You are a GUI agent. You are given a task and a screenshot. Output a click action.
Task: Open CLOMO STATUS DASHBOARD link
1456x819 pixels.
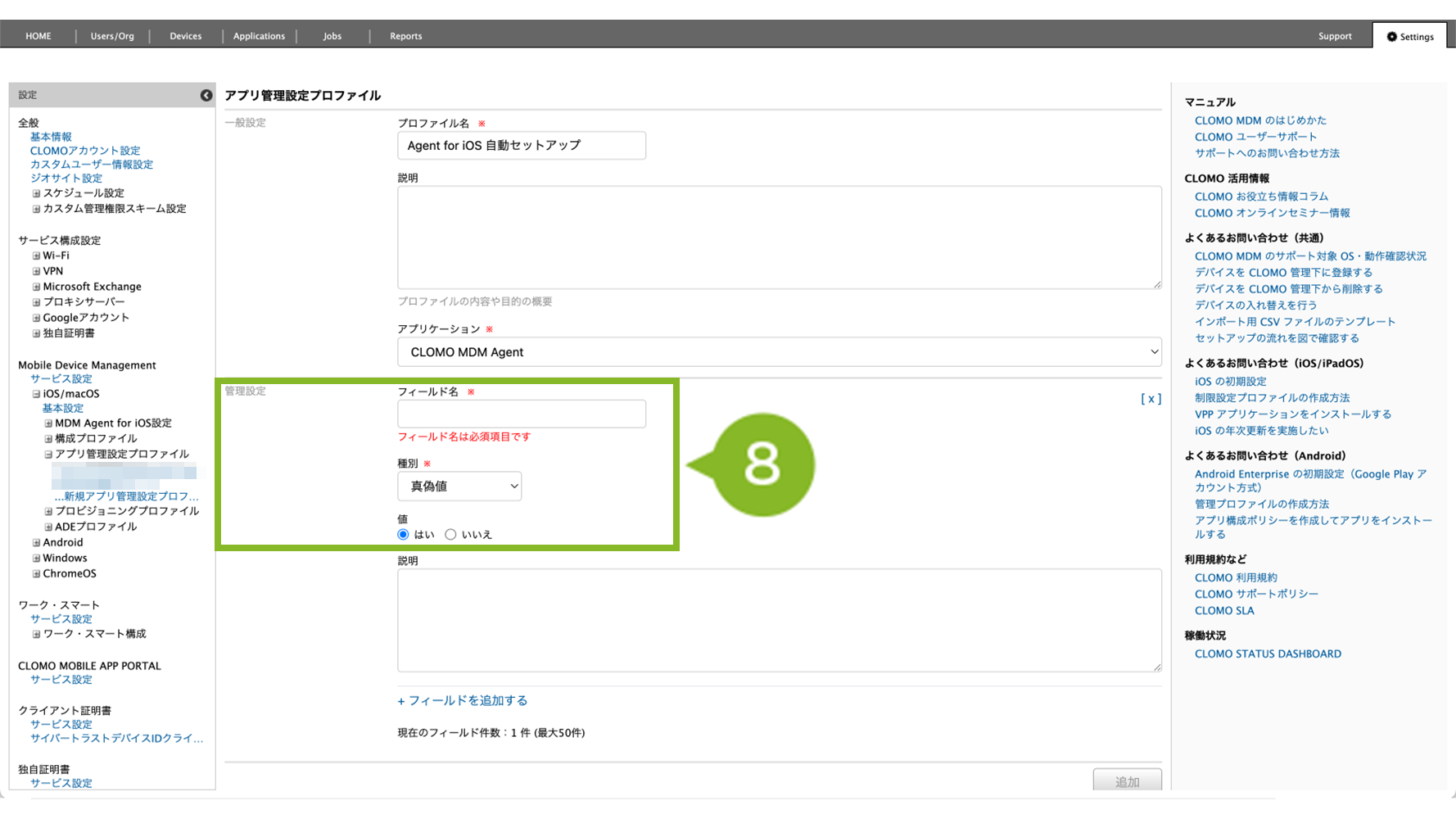pyautogui.click(x=1268, y=654)
